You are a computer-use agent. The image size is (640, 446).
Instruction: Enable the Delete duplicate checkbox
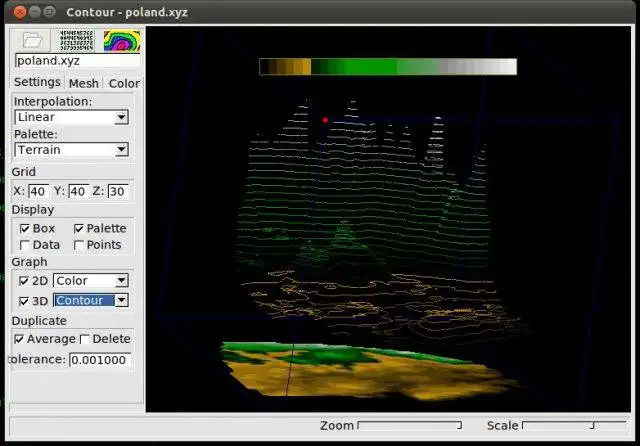coord(84,339)
